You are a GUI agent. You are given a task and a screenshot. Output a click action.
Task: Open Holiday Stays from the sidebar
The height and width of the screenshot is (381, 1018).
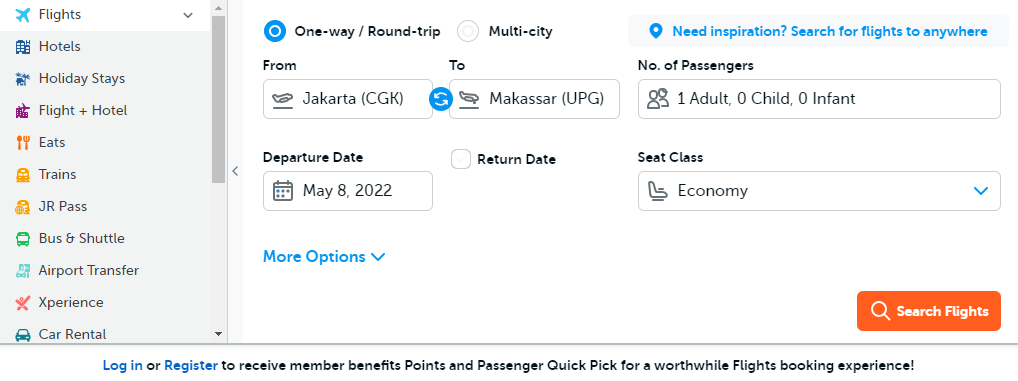[x=81, y=79]
